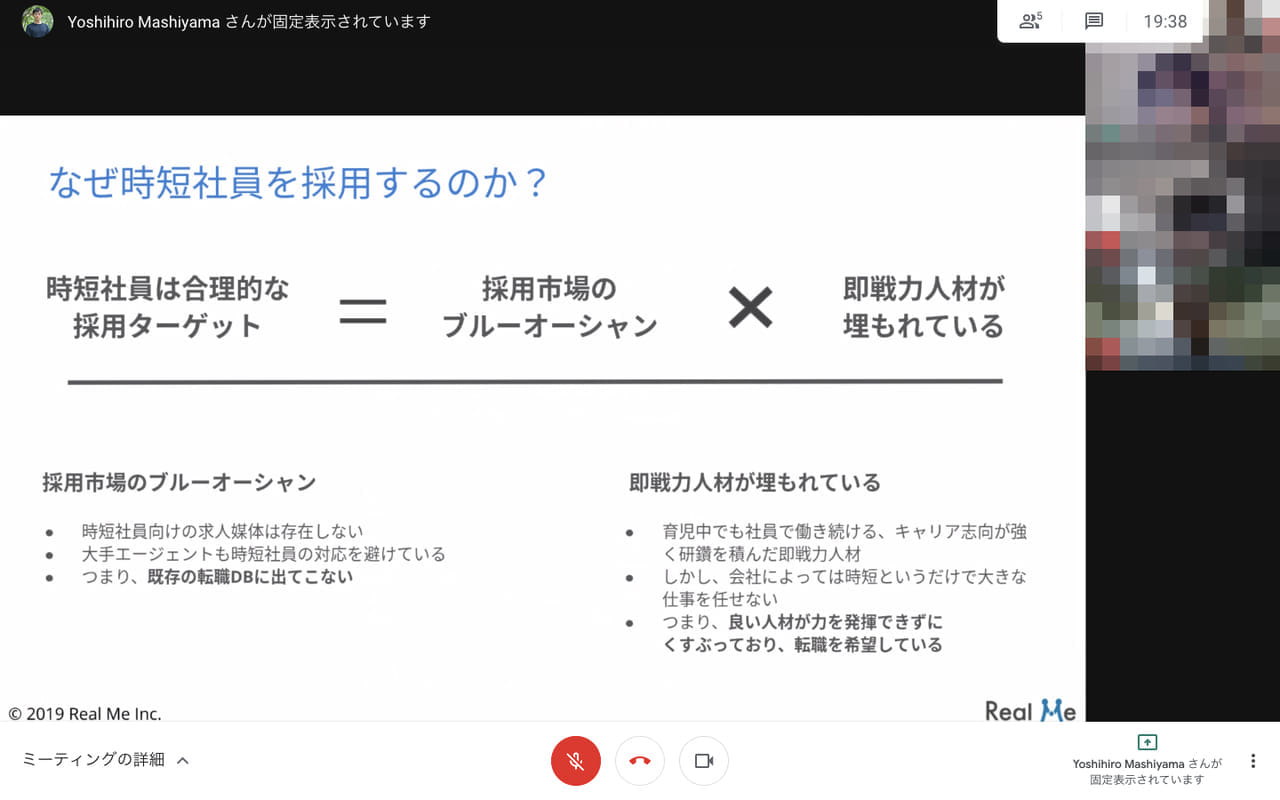Click the chat bubble next to the clock

point(1093,21)
